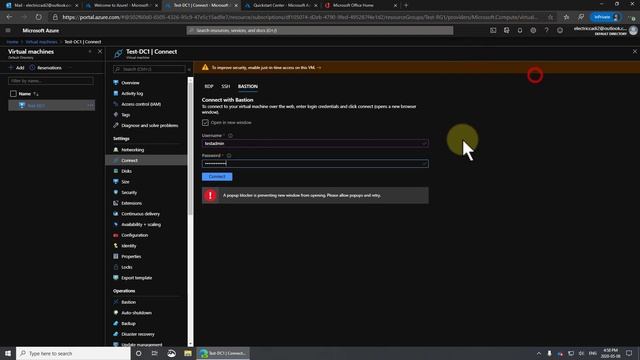Open Export template entry

[x=136, y=278]
